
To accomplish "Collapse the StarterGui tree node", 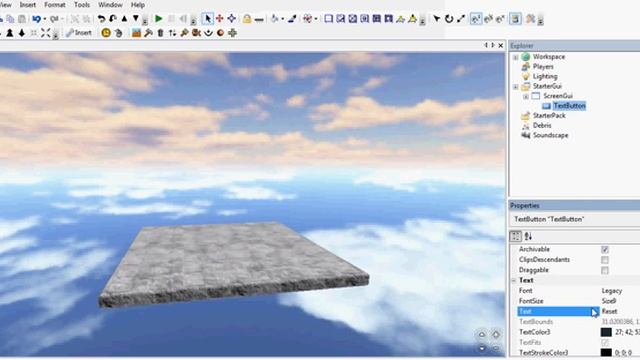I will click(x=516, y=87).
